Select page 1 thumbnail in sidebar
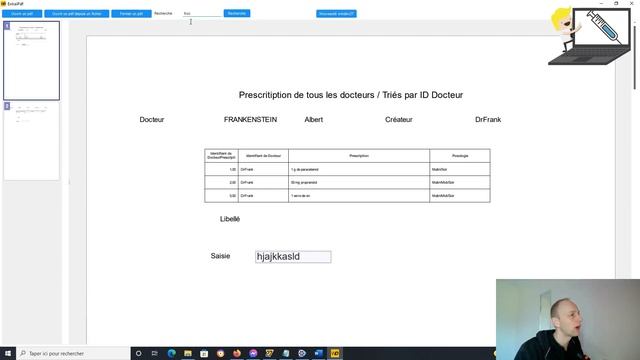640x360 pixels. pos(31,60)
